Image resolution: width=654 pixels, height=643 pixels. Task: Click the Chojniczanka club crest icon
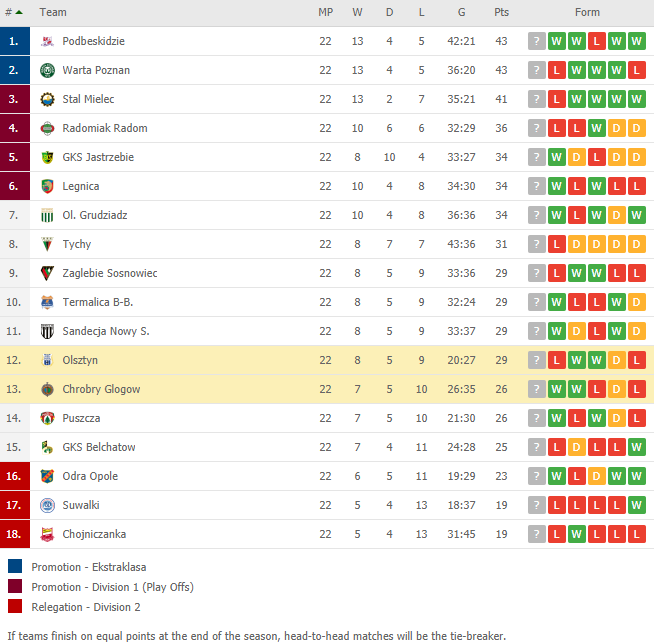[47, 534]
